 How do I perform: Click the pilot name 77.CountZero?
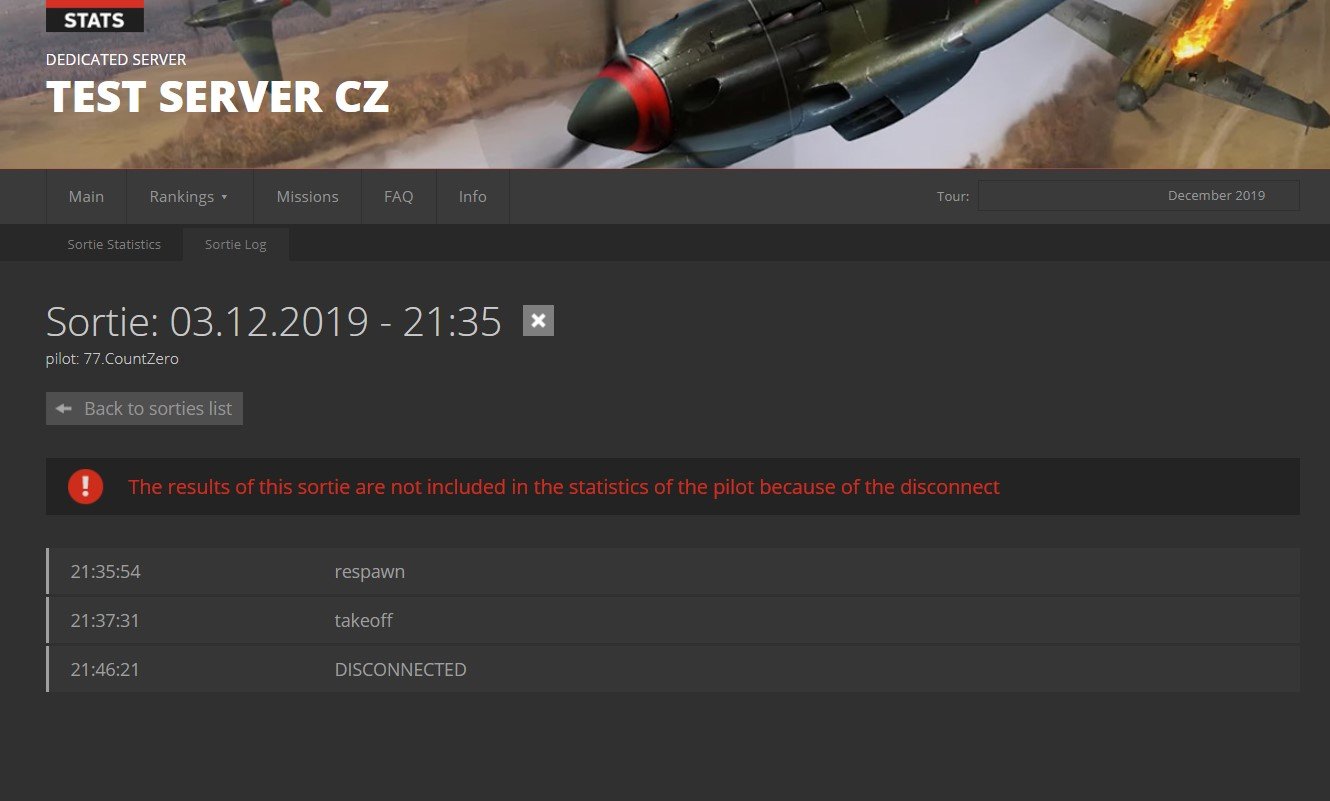coord(131,358)
